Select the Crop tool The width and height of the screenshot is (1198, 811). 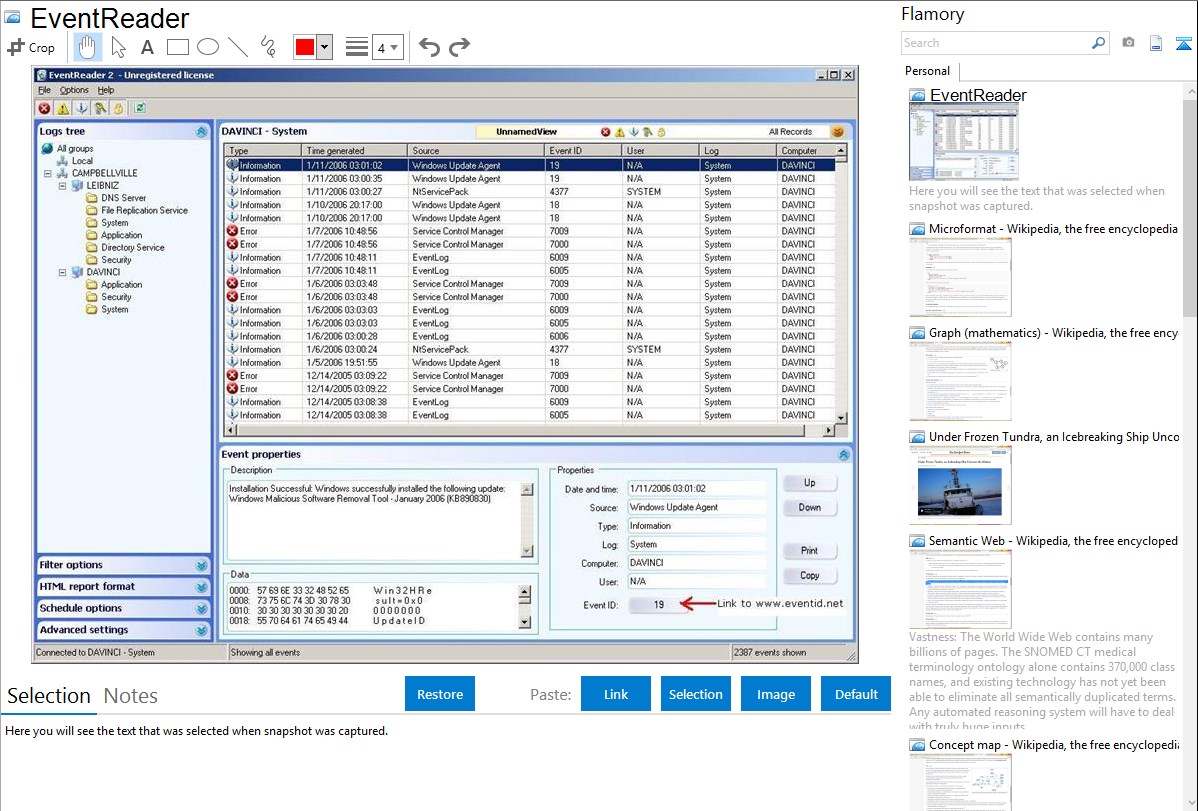coord(31,47)
